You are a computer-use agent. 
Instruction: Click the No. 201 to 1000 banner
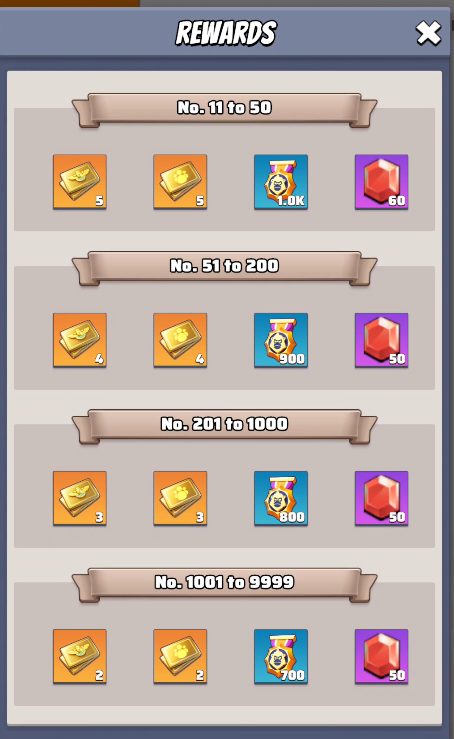(x=224, y=426)
